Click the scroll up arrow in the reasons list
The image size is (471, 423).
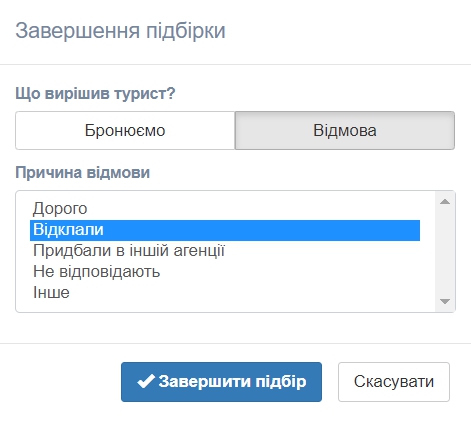445,201
